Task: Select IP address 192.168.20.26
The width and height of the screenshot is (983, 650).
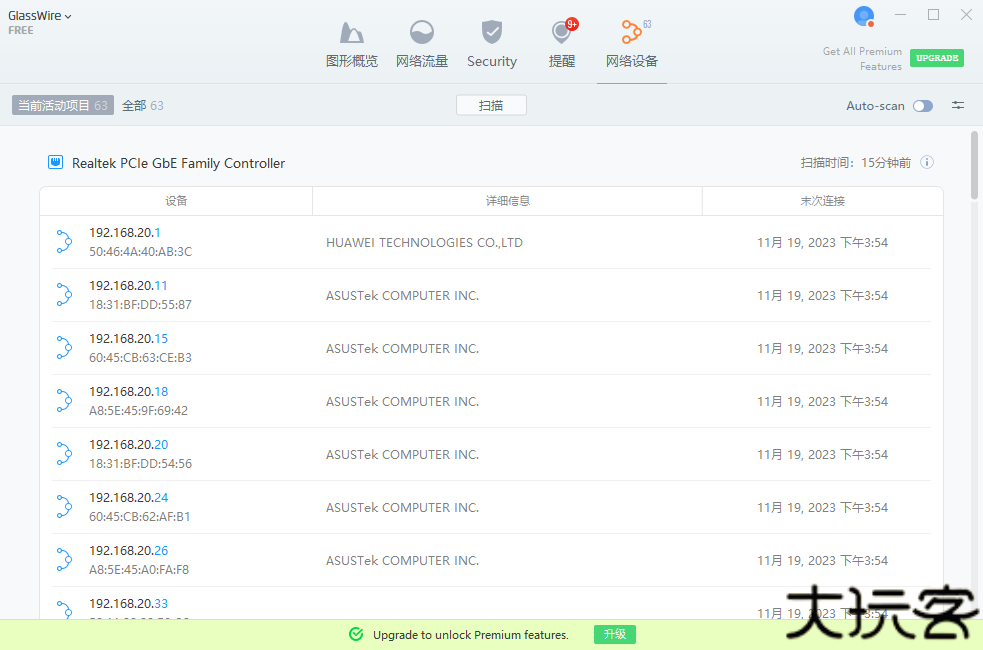Action: pos(129,550)
